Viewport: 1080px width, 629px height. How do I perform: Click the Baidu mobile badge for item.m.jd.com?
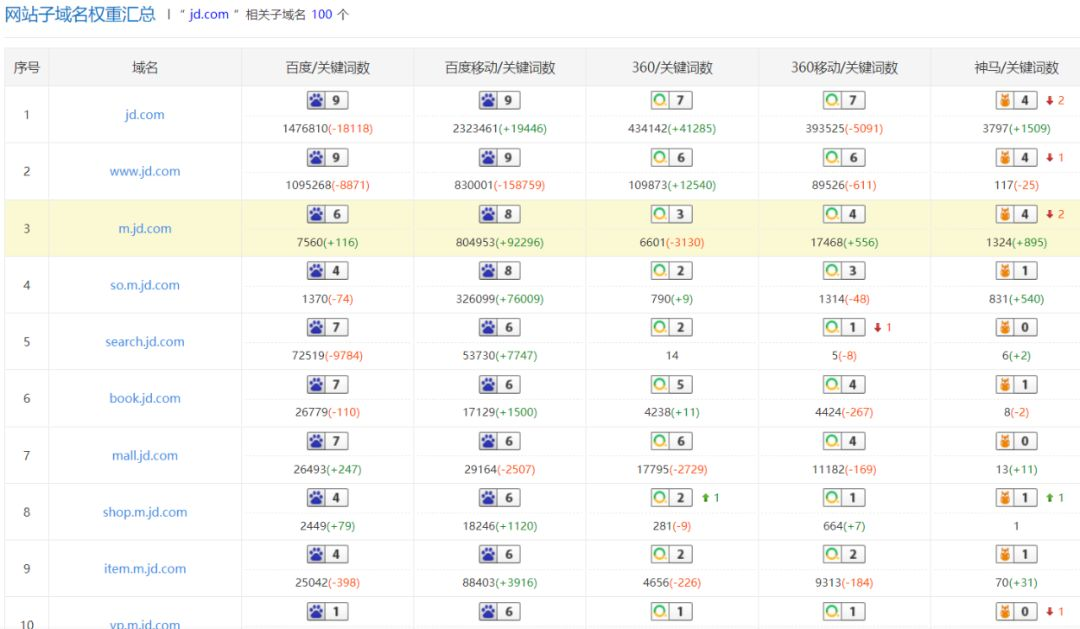pos(499,554)
